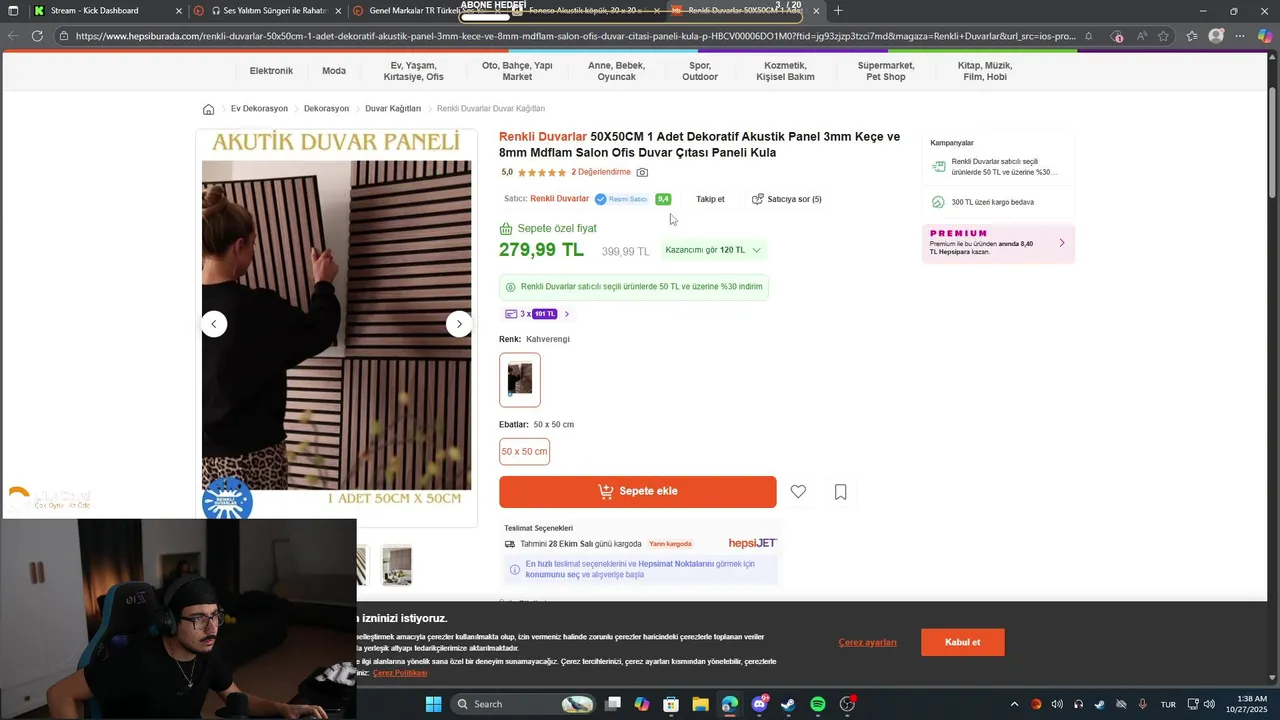Select the 50 x 50 cm size option

tap(524, 452)
